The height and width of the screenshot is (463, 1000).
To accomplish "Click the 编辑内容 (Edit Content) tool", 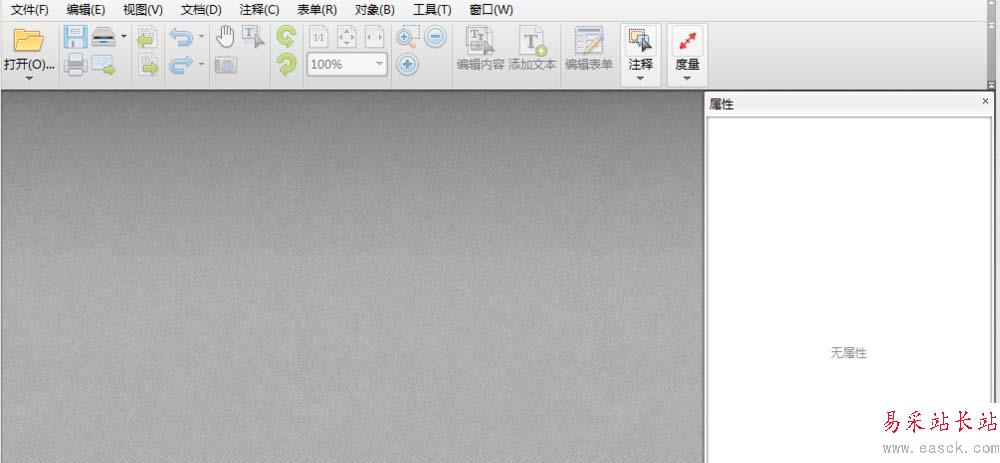I will pyautogui.click(x=480, y=49).
